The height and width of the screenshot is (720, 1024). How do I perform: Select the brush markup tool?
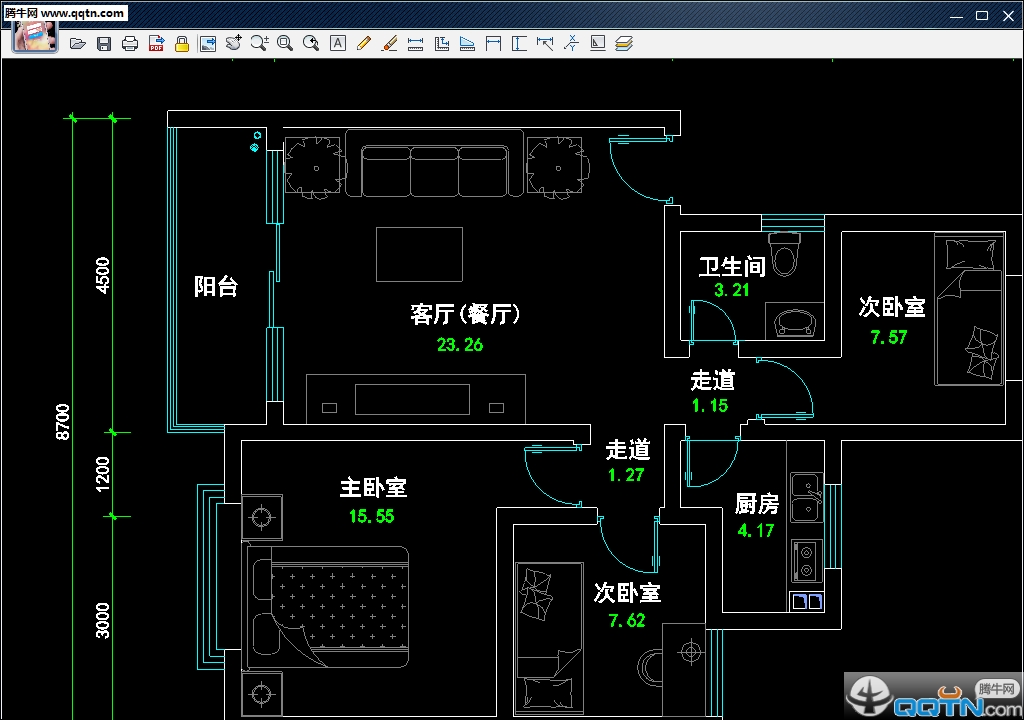coord(389,43)
